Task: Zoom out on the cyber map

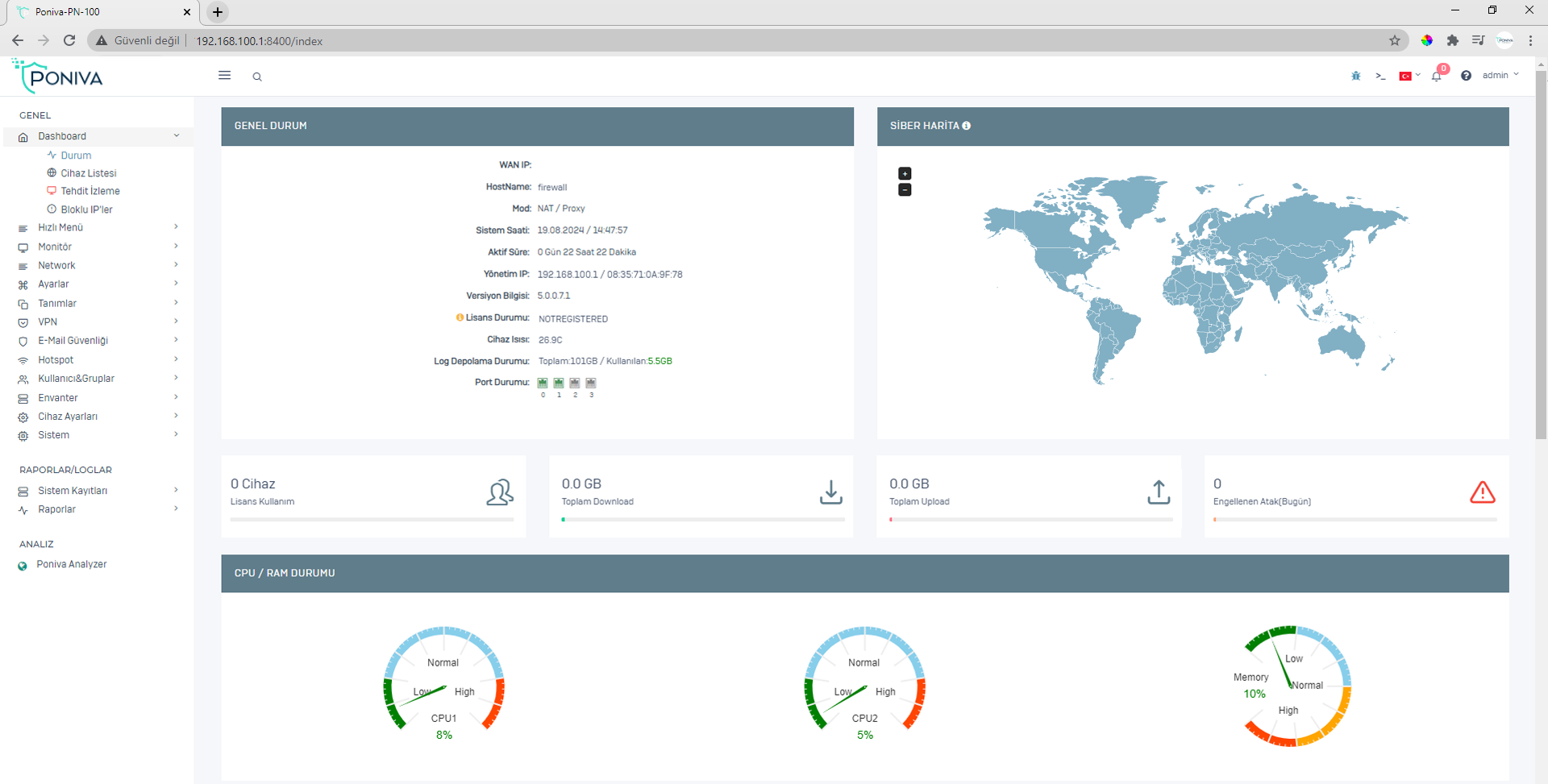Action: point(905,190)
